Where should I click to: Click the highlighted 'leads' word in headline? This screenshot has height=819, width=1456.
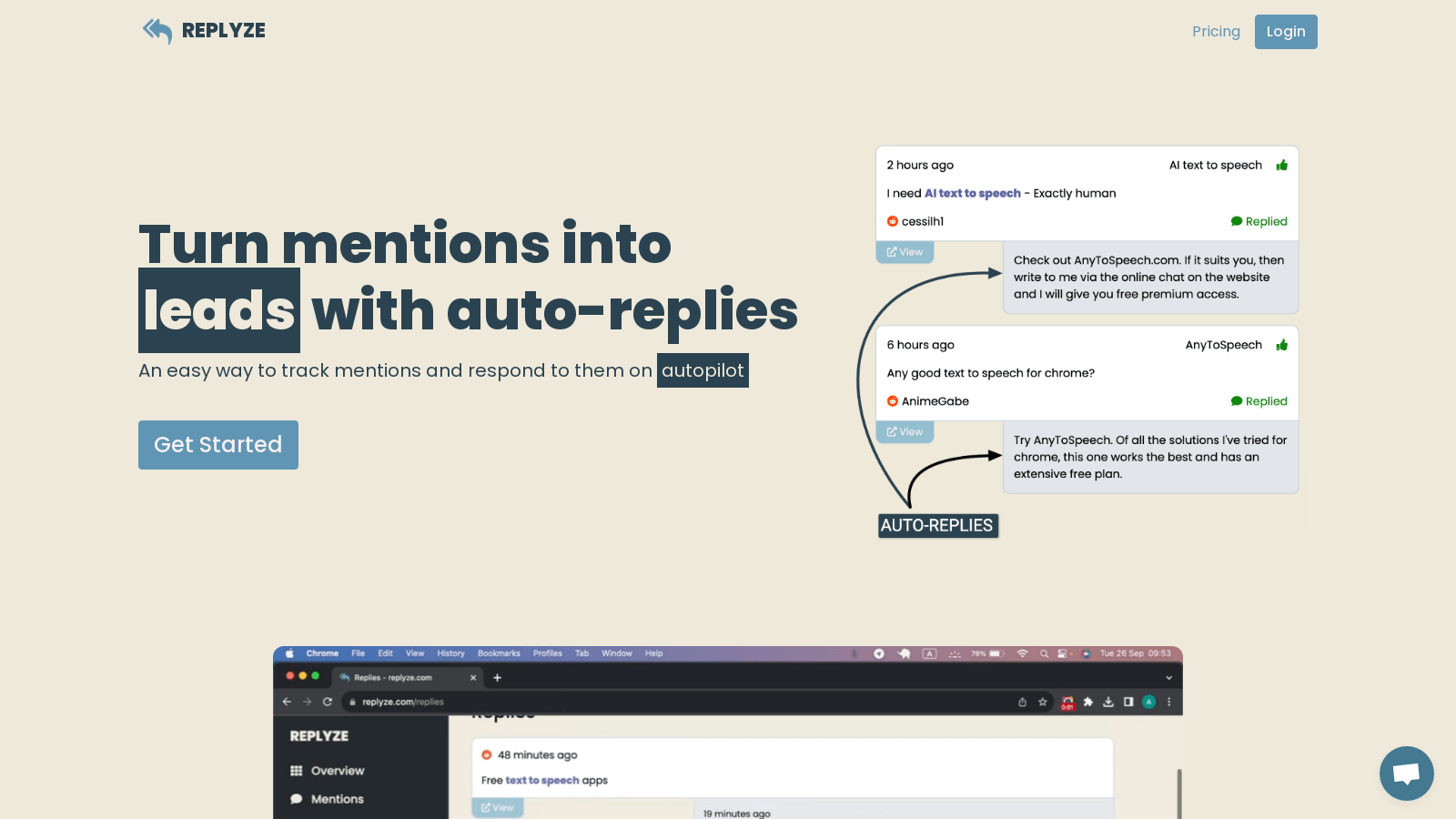pyautogui.click(x=219, y=310)
